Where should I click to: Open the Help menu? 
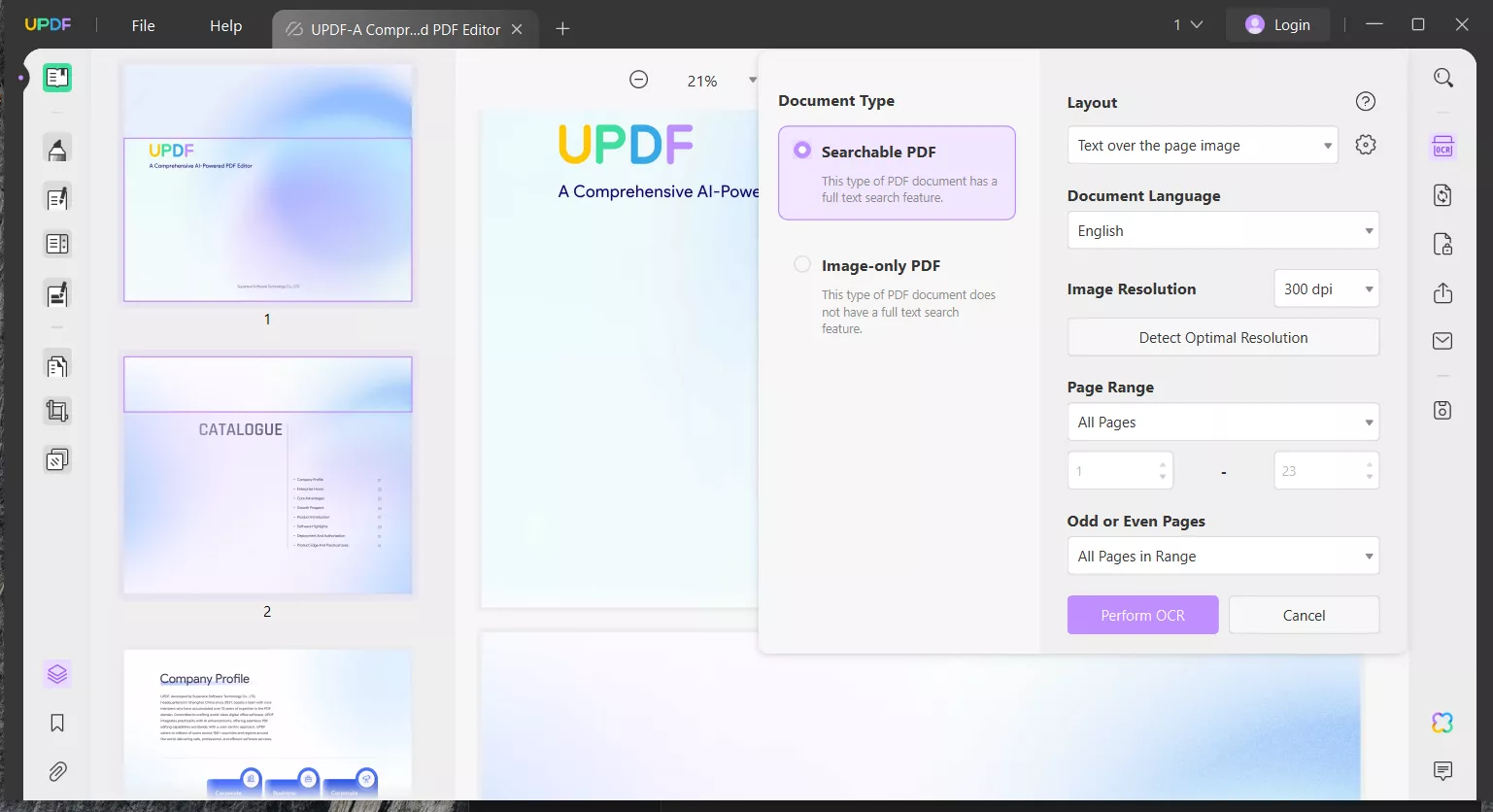[225, 26]
